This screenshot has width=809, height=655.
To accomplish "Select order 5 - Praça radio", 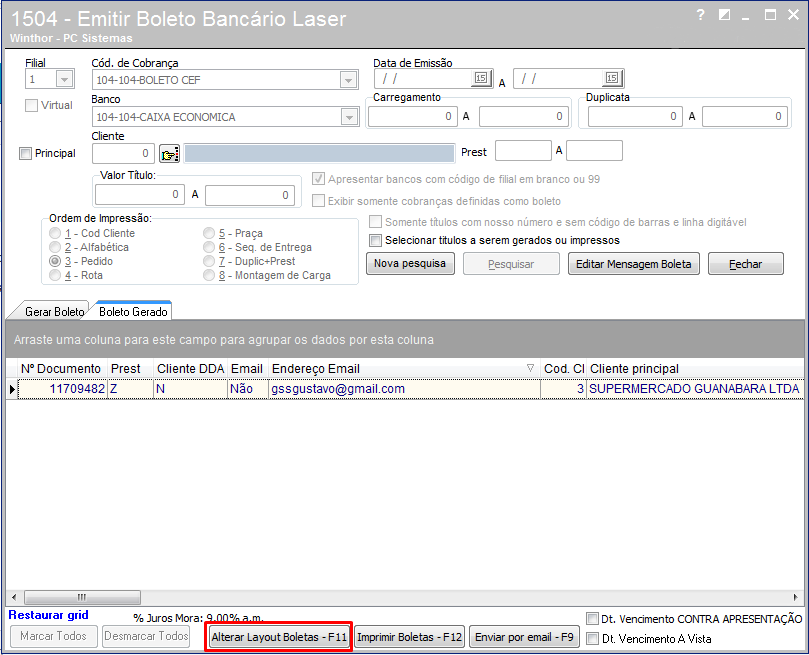I will click(209, 233).
